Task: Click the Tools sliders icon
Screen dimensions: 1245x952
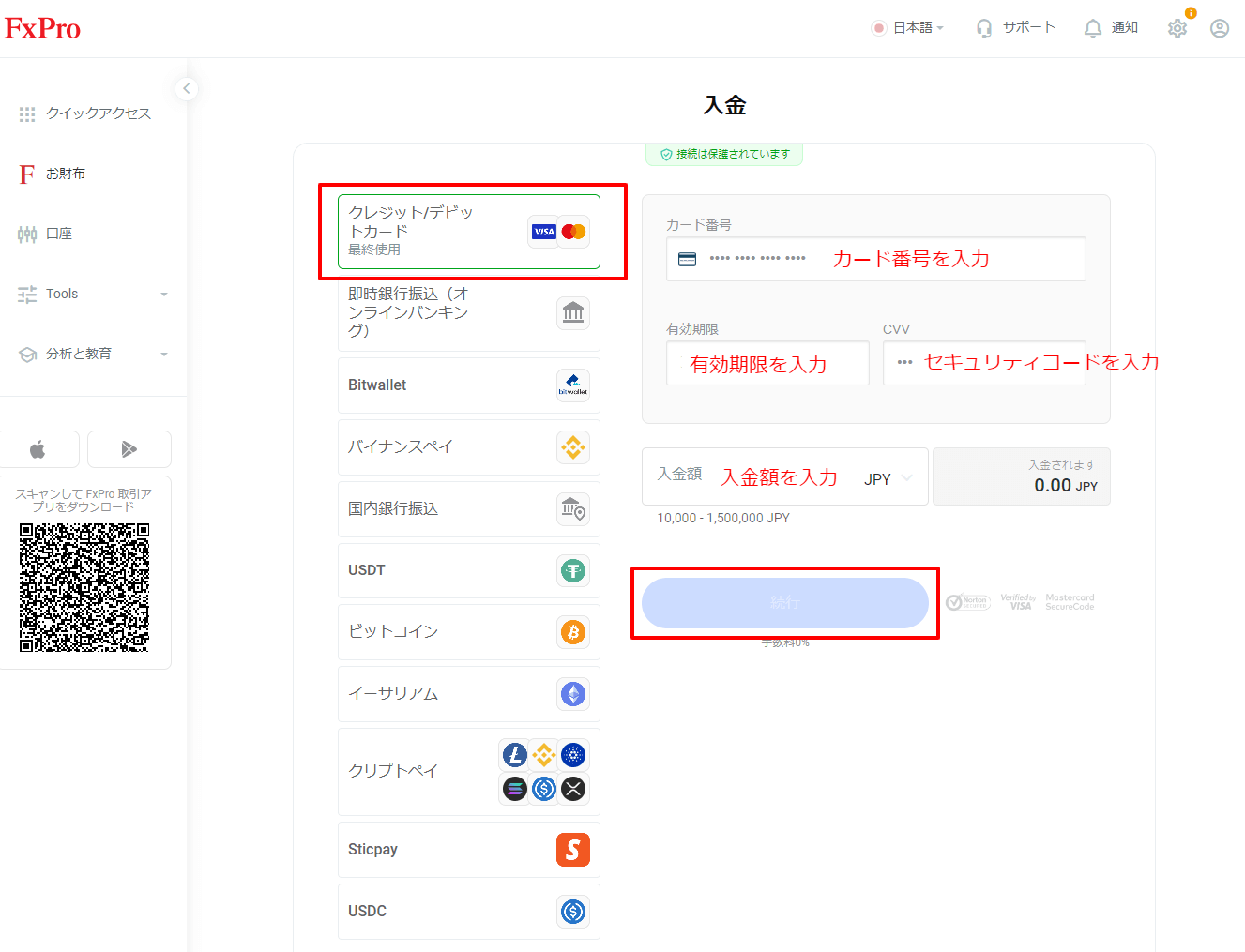Action: (26, 294)
